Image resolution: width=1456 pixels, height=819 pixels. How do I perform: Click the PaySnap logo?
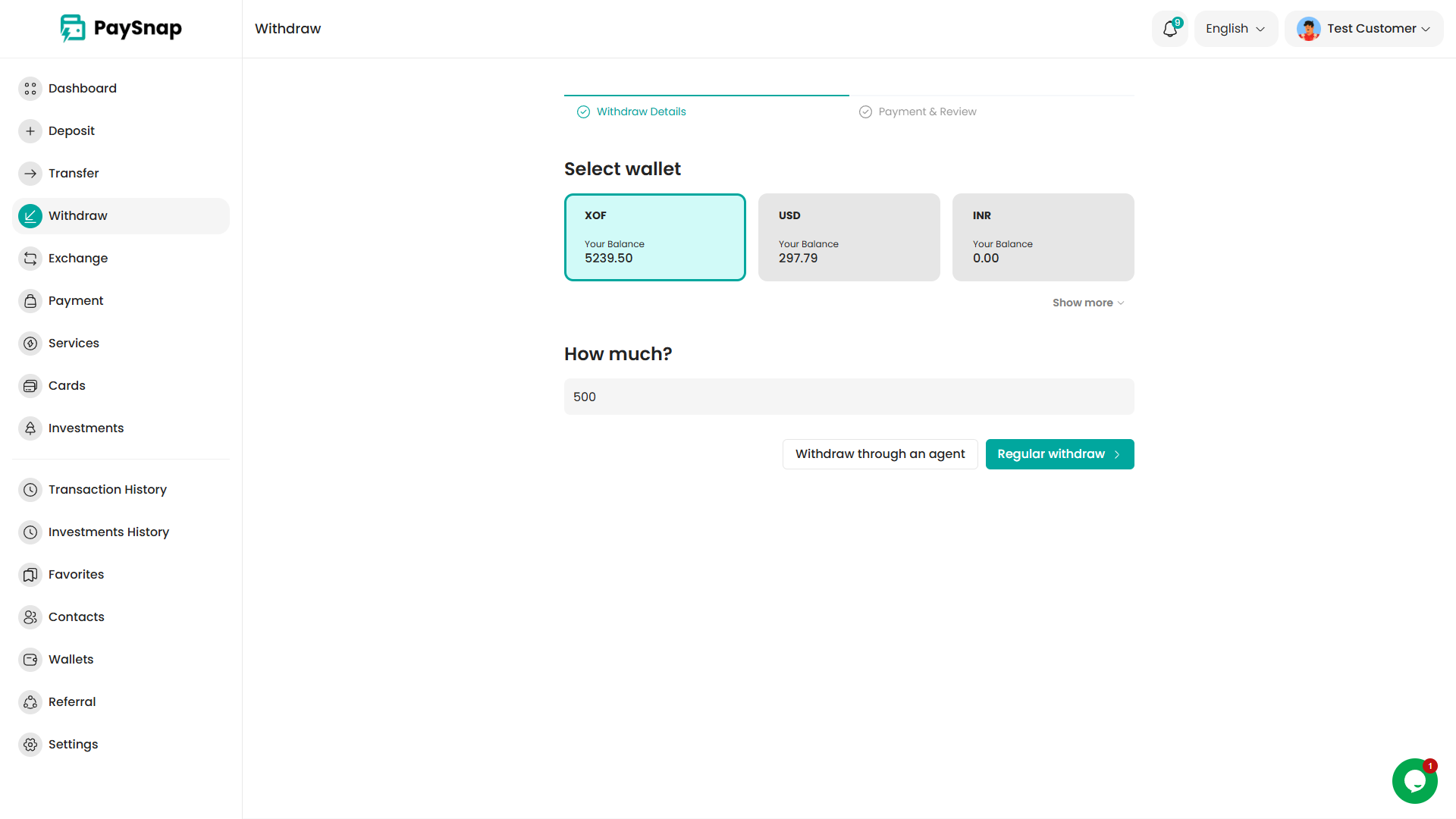(121, 29)
